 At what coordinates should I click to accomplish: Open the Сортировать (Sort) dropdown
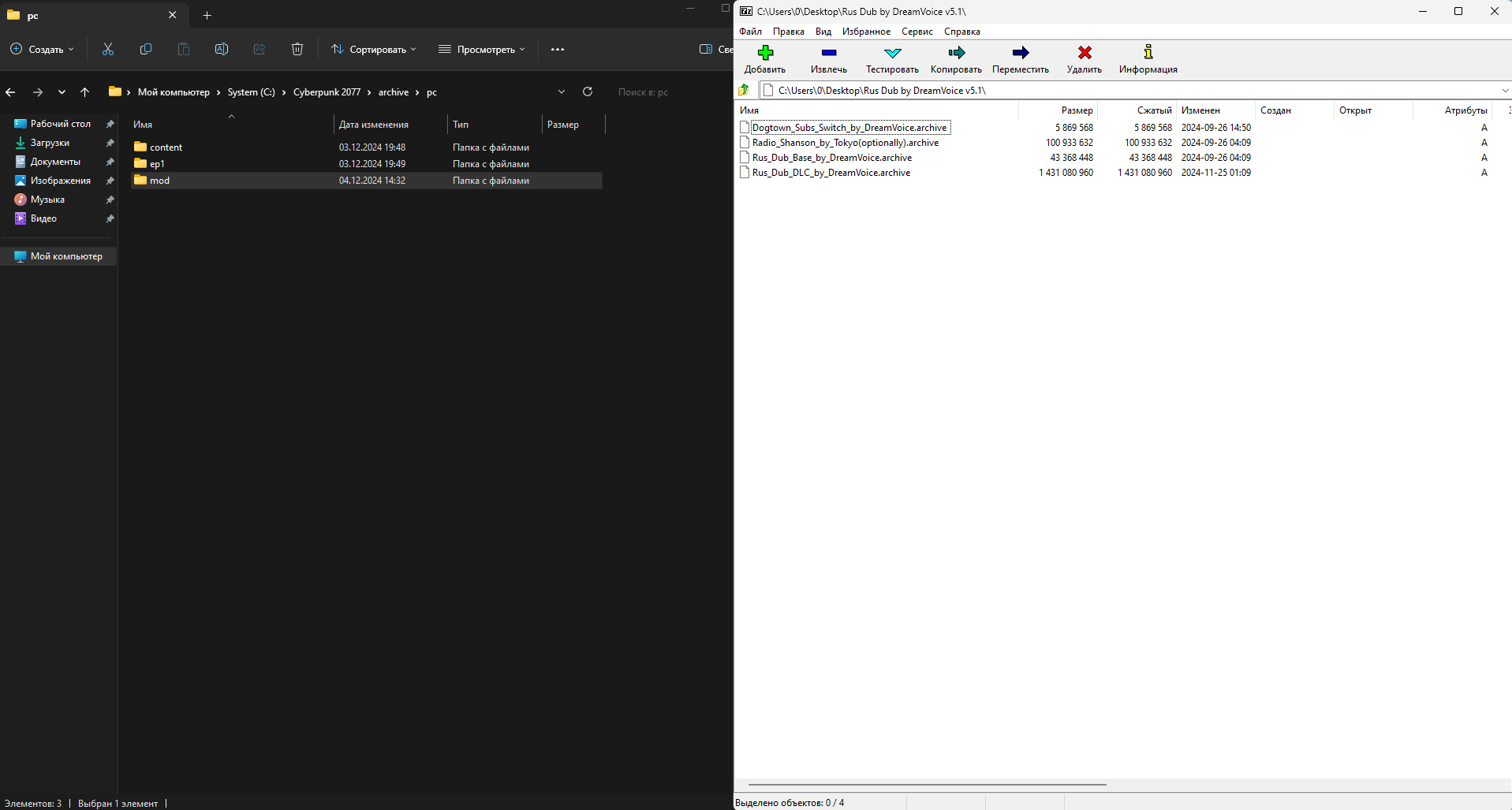[x=374, y=49]
